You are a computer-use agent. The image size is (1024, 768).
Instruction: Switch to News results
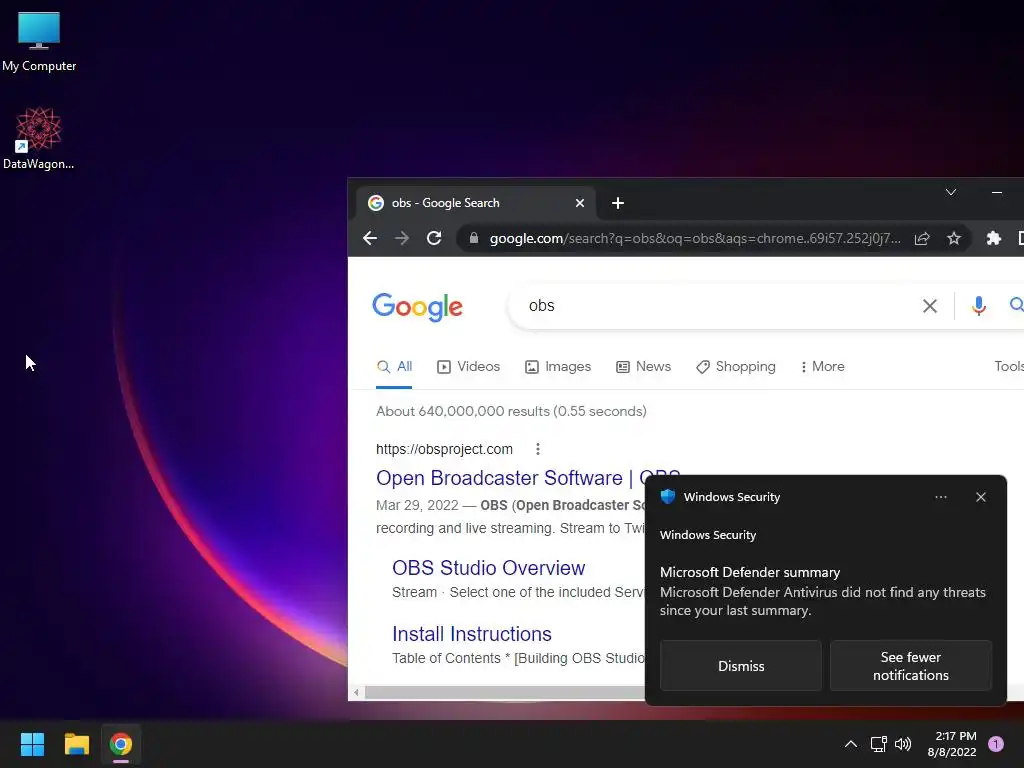pyautogui.click(x=643, y=366)
